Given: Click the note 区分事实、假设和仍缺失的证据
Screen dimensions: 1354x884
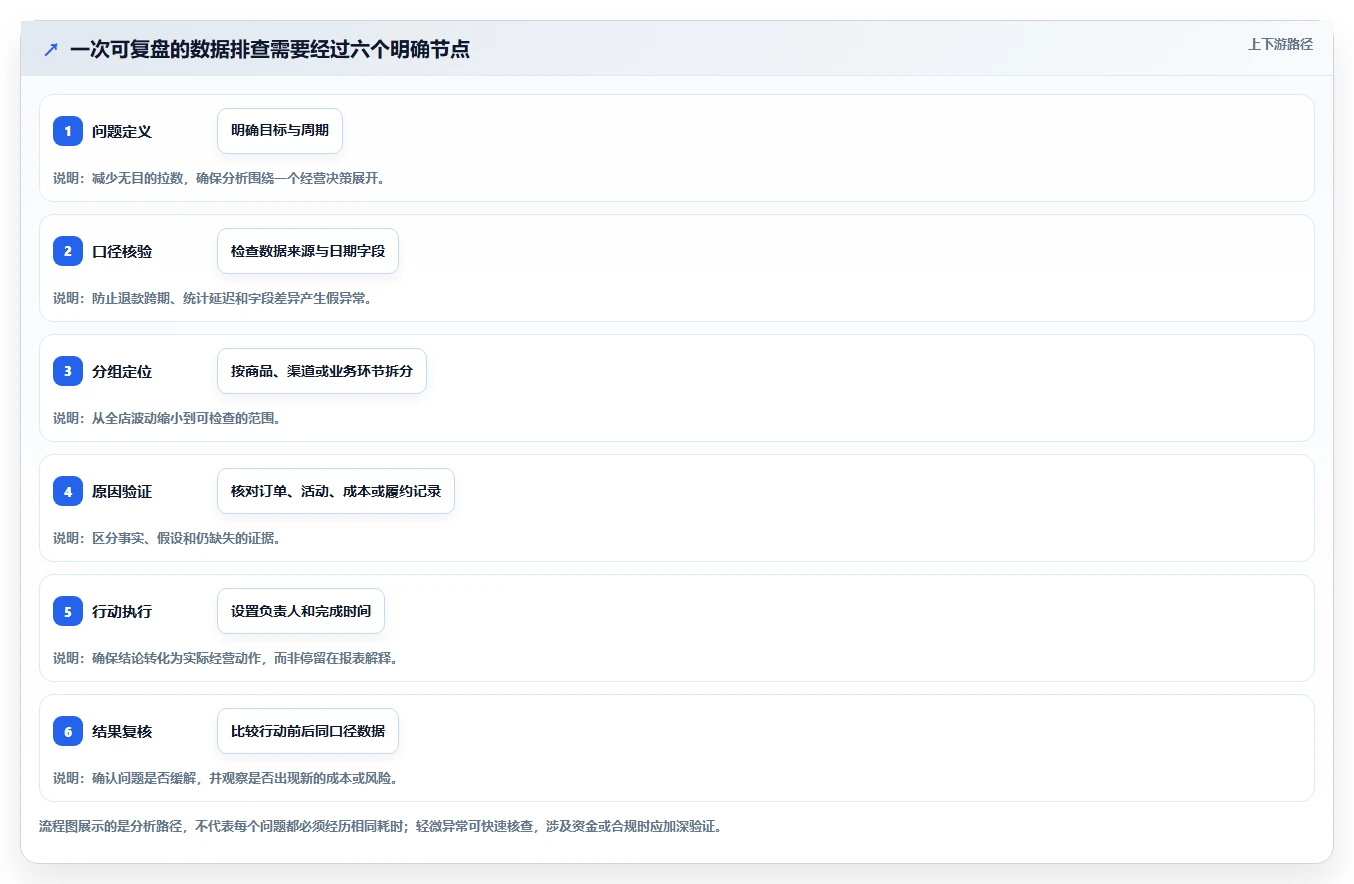Looking at the screenshot, I should (167, 538).
